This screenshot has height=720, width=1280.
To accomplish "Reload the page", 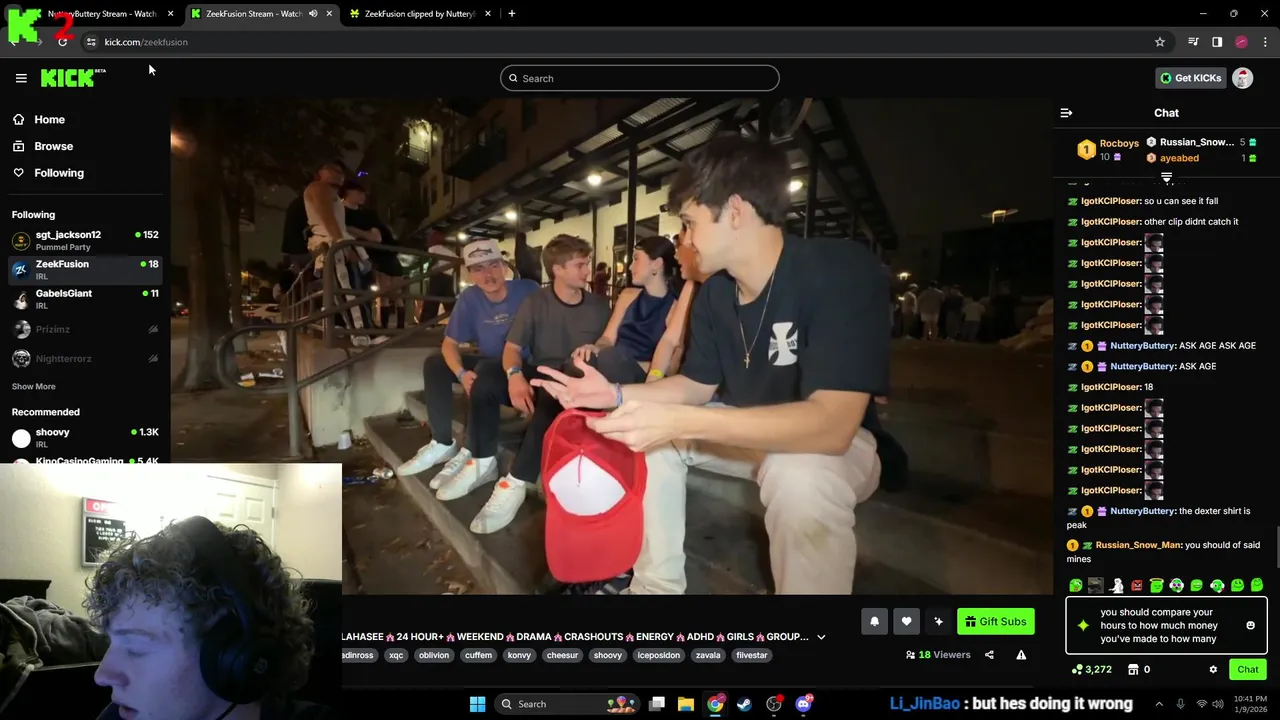I will tap(62, 42).
